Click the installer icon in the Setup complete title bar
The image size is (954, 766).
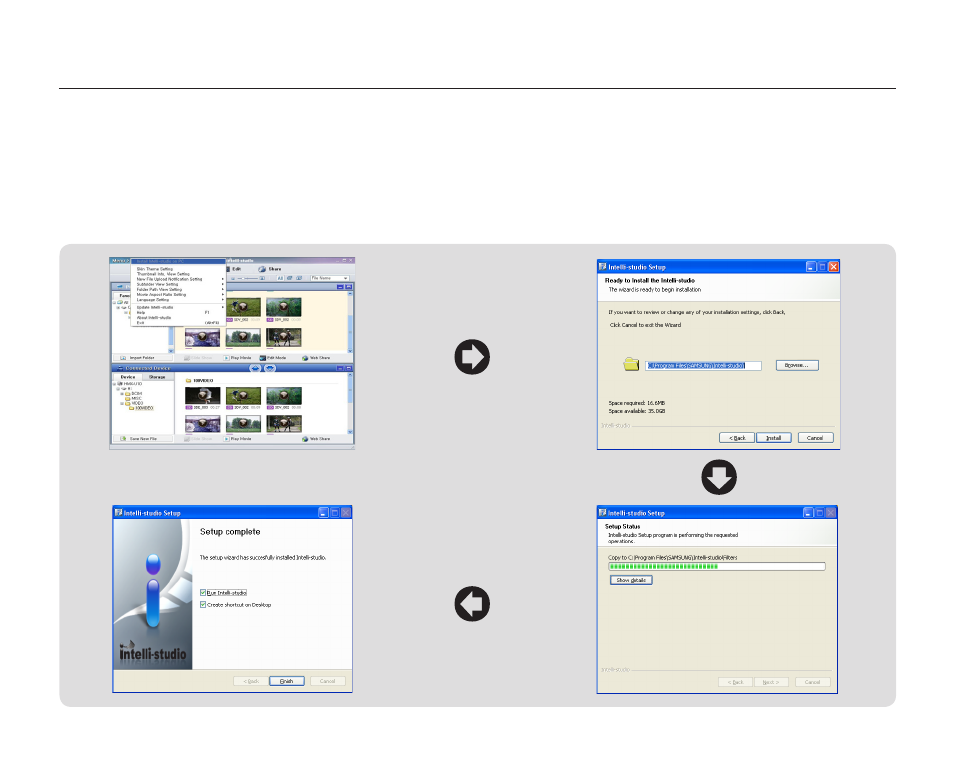(119, 513)
